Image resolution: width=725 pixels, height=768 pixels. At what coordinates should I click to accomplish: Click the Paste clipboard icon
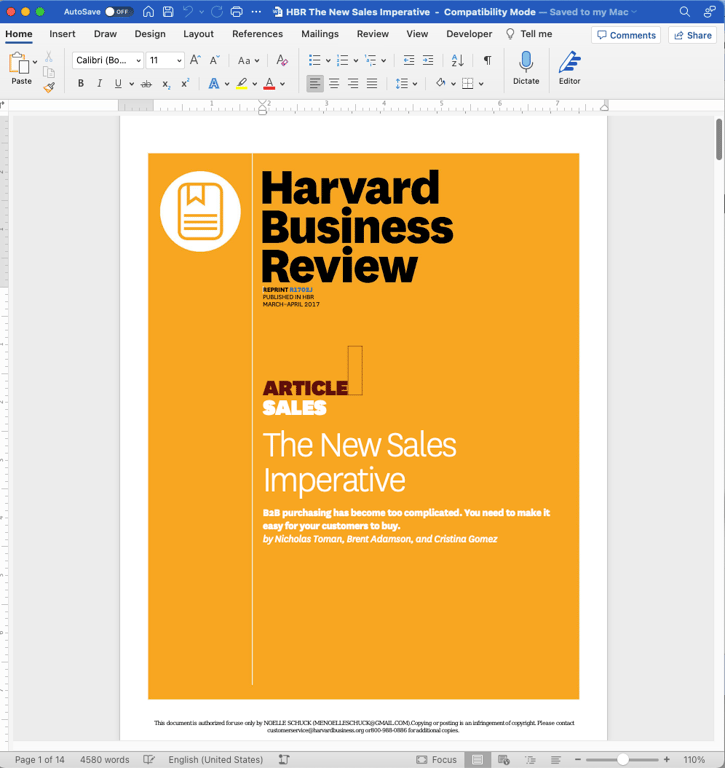[19, 63]
